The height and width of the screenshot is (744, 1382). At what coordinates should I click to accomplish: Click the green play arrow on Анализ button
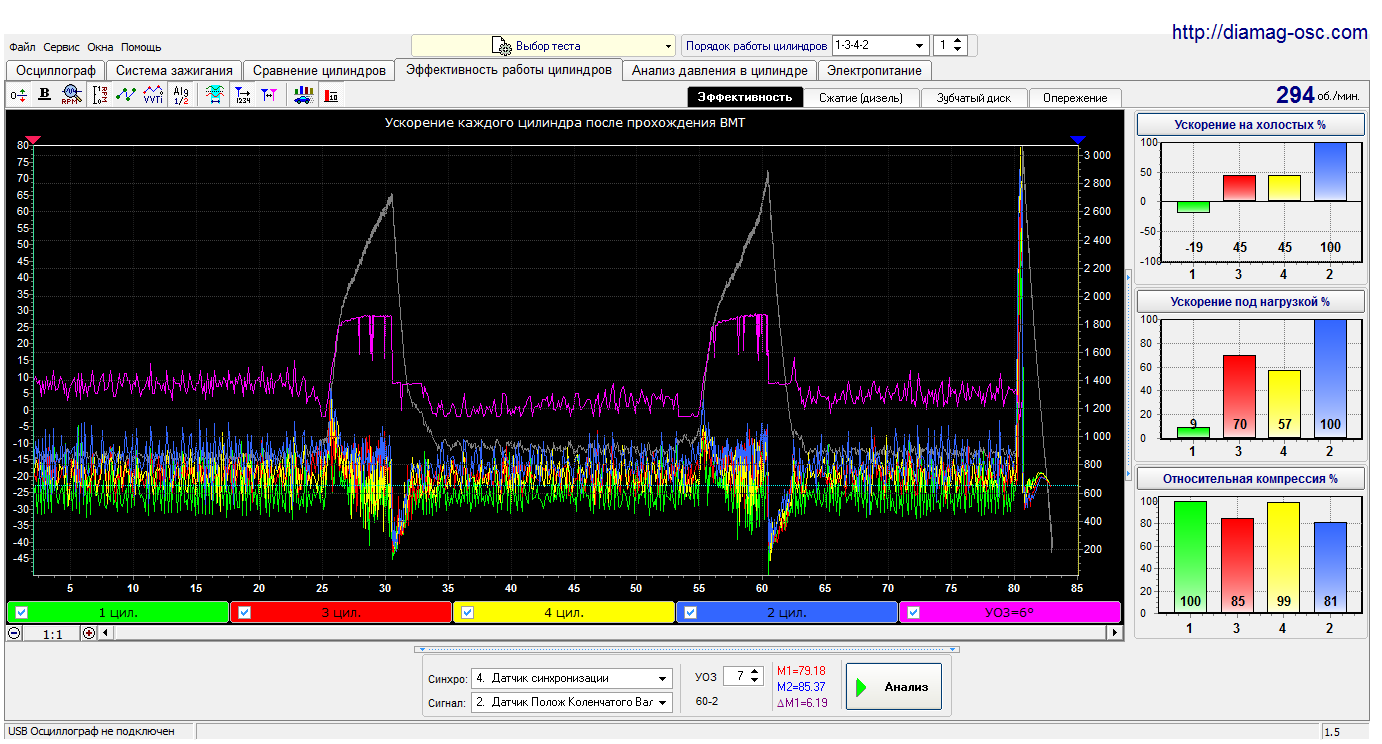[x=861, y=687]
